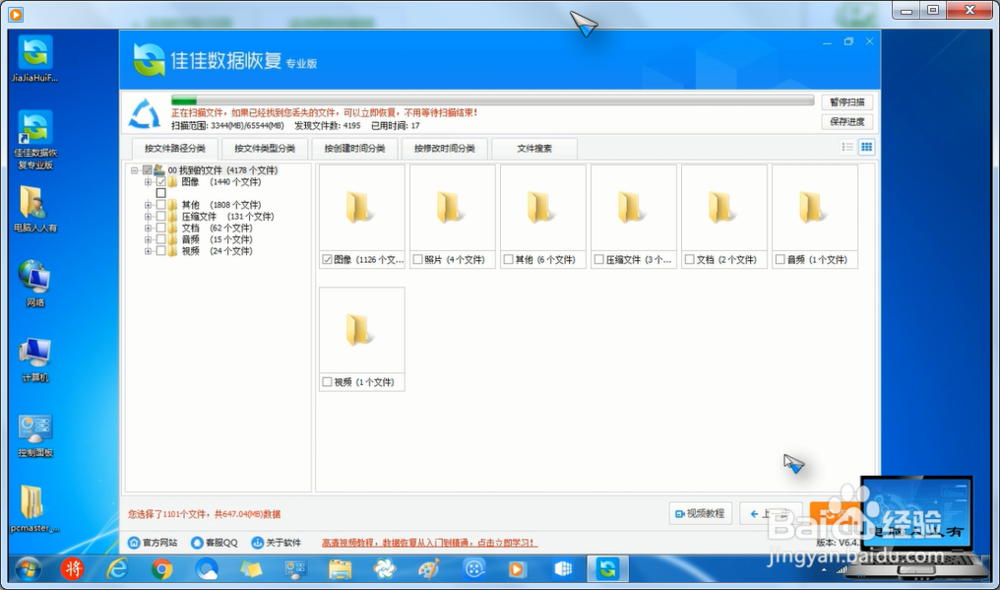
Task: Open the 关于软件 link
Action: pos(276,543)
